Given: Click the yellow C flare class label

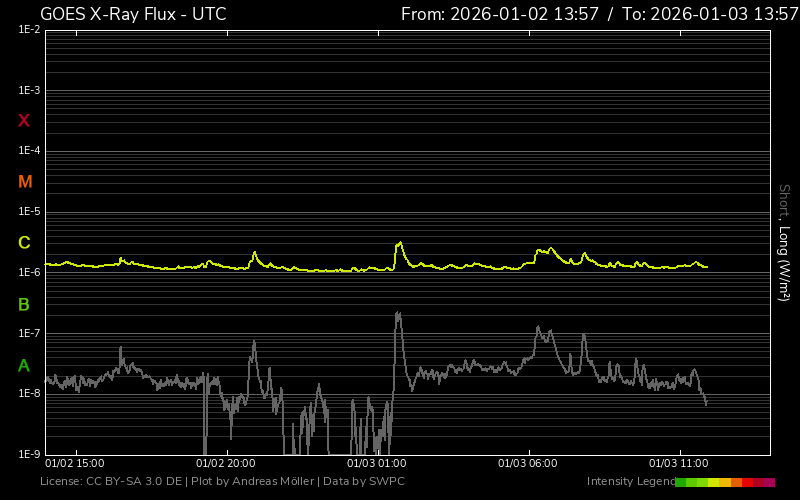Looking at the screenshot, I should coord(24,243).
